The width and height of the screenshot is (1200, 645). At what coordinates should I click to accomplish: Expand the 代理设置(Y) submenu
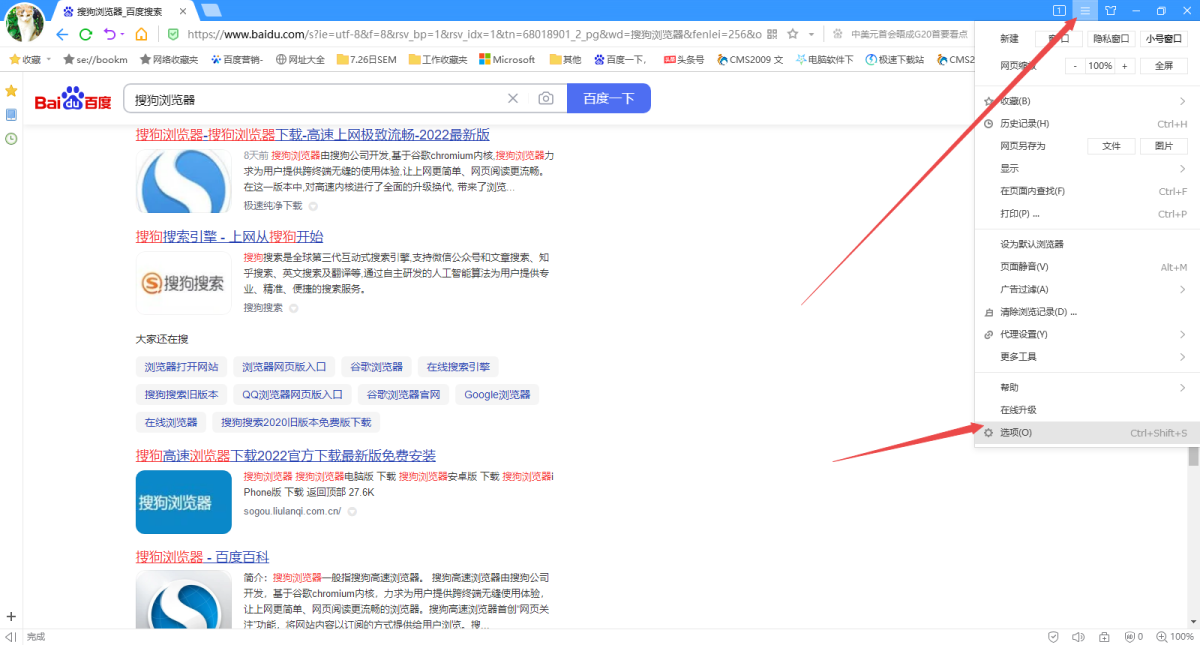[1087, 334]
